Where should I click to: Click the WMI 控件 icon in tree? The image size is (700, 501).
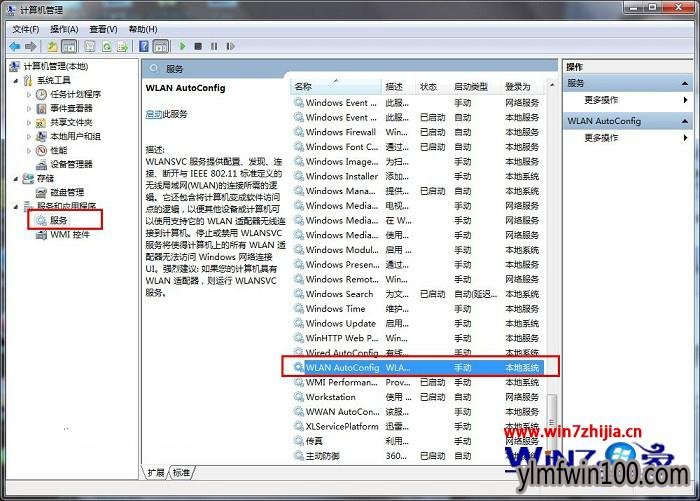41,235
